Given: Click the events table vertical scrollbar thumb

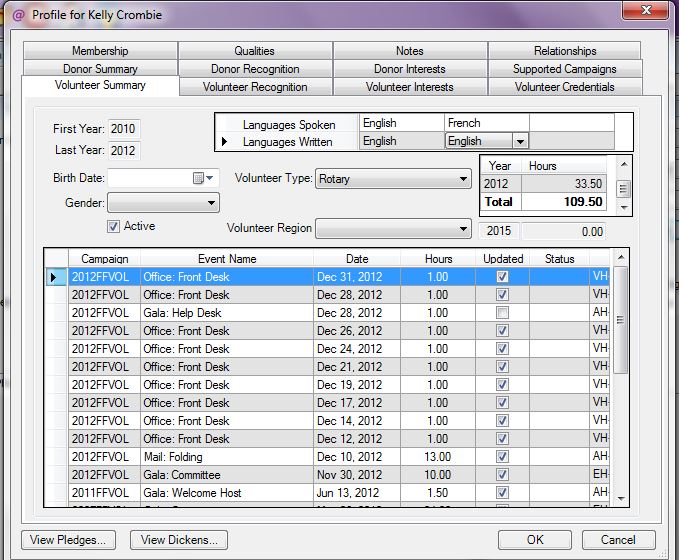Looking at the screenshot, I should [x=620, y=320].
